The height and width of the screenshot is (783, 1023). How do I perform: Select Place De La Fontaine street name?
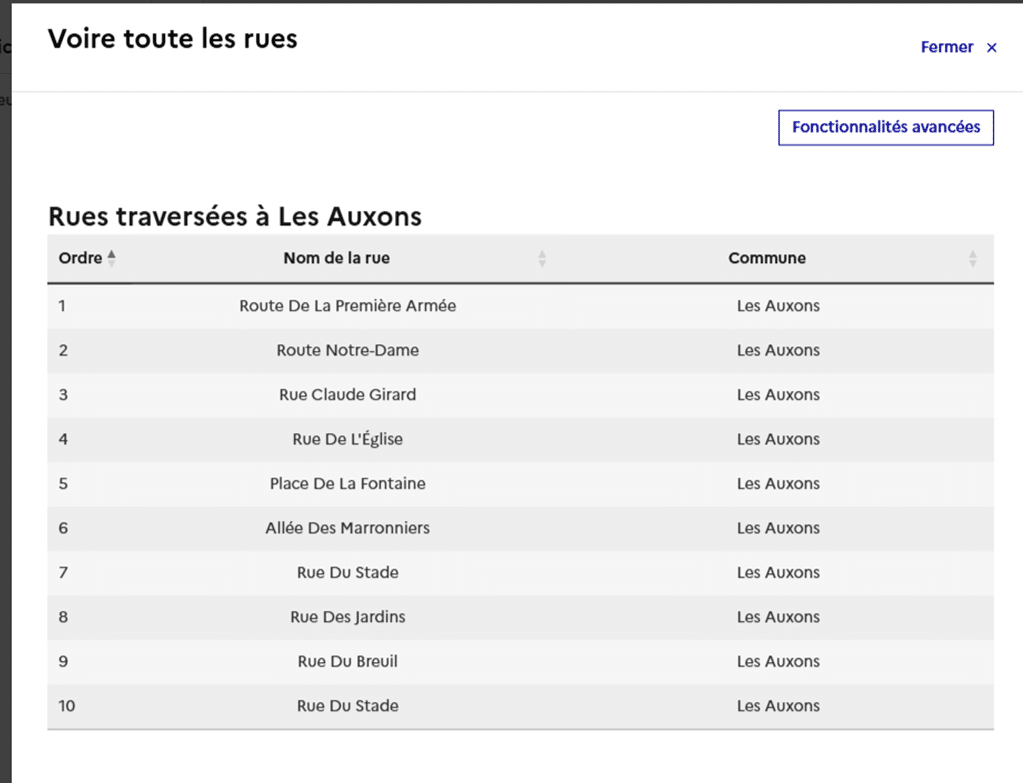[x=348, y=484]
